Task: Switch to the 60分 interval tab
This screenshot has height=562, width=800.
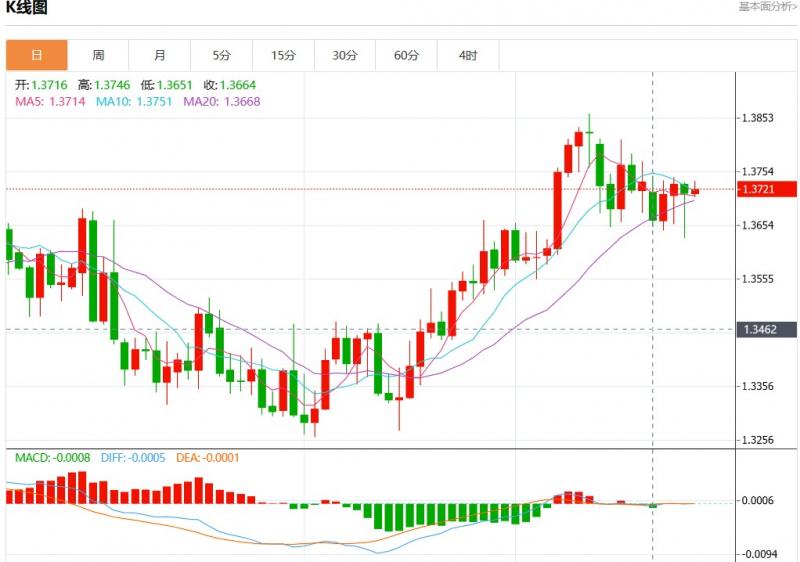Action: click(x=407, y=55)
